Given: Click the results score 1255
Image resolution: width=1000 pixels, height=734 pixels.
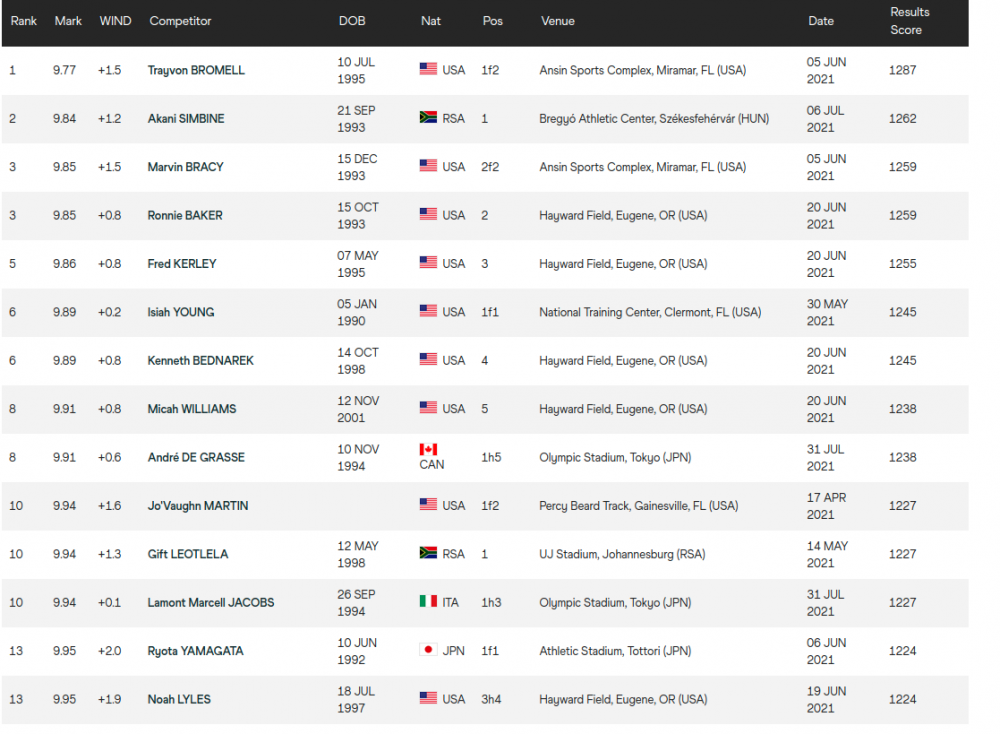Looking at the screenshot, I should coord(902,264).
